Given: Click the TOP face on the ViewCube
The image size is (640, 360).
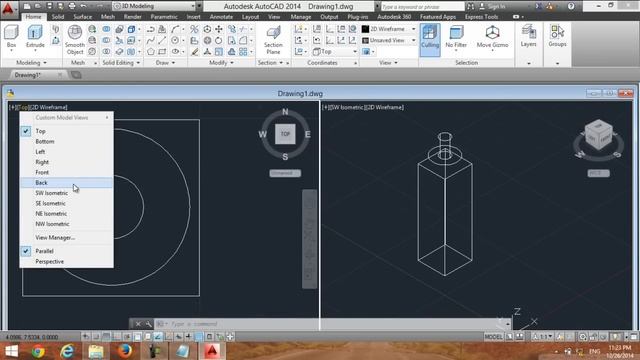Looking at the screenshot, I should click(x=285, y=134).
